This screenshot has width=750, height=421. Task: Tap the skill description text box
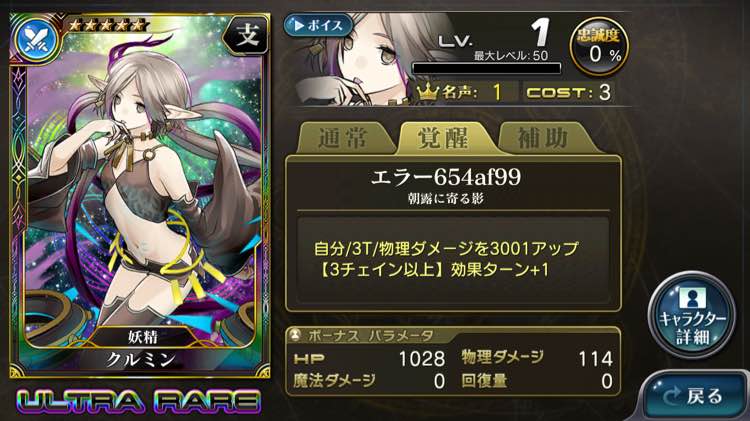452,260
